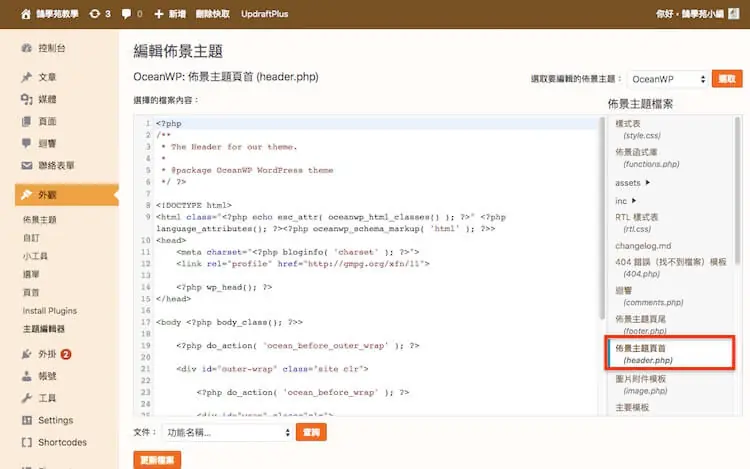This screenshot has width=750, height=469.
Task: Open the 帳號 user icon
Action: [x=27, y=376]
